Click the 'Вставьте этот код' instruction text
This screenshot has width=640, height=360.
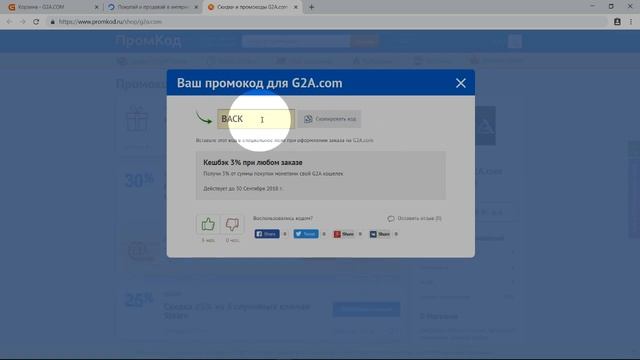click(x=284, y=140)
